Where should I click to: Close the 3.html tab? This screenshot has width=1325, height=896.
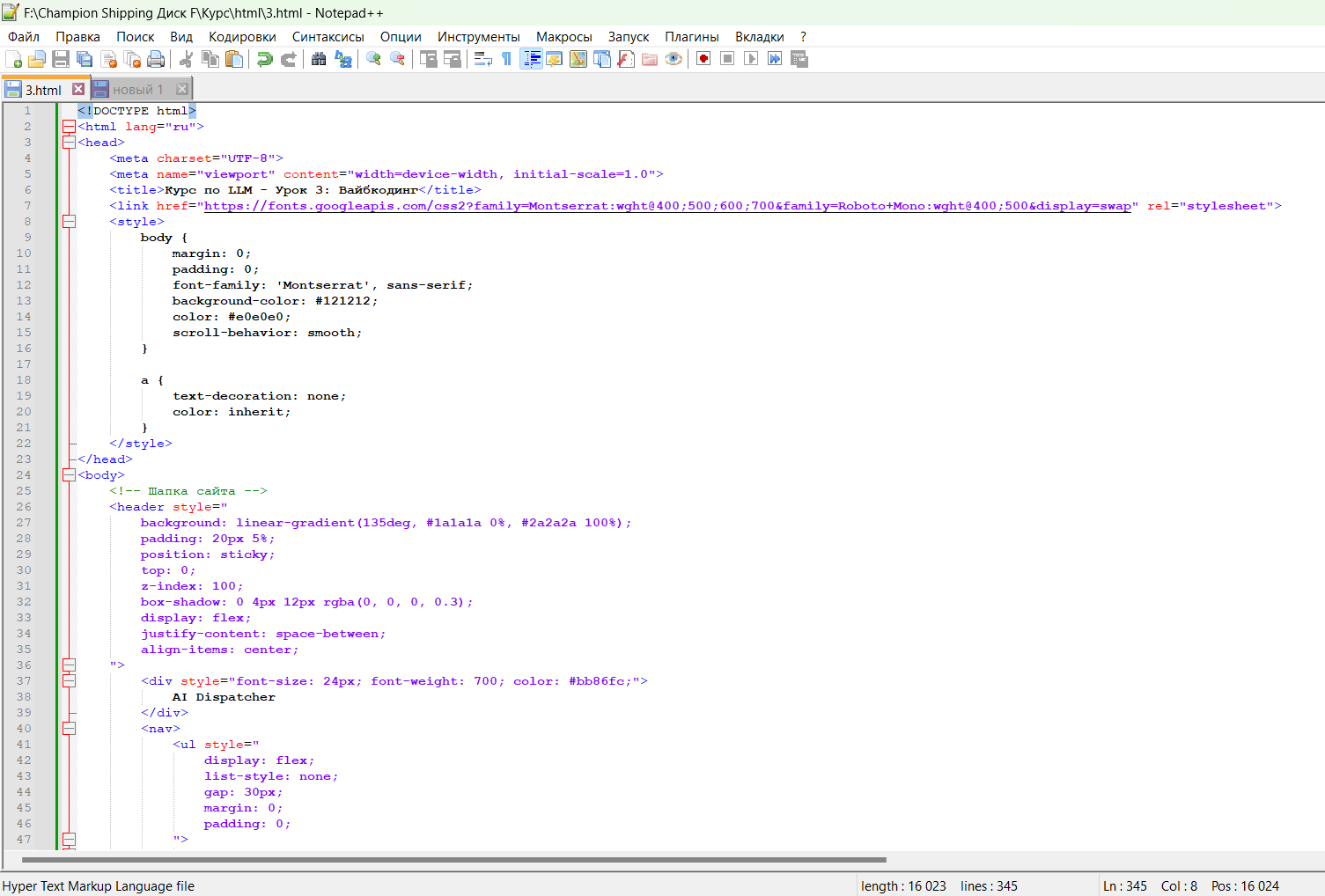[78, 89]
